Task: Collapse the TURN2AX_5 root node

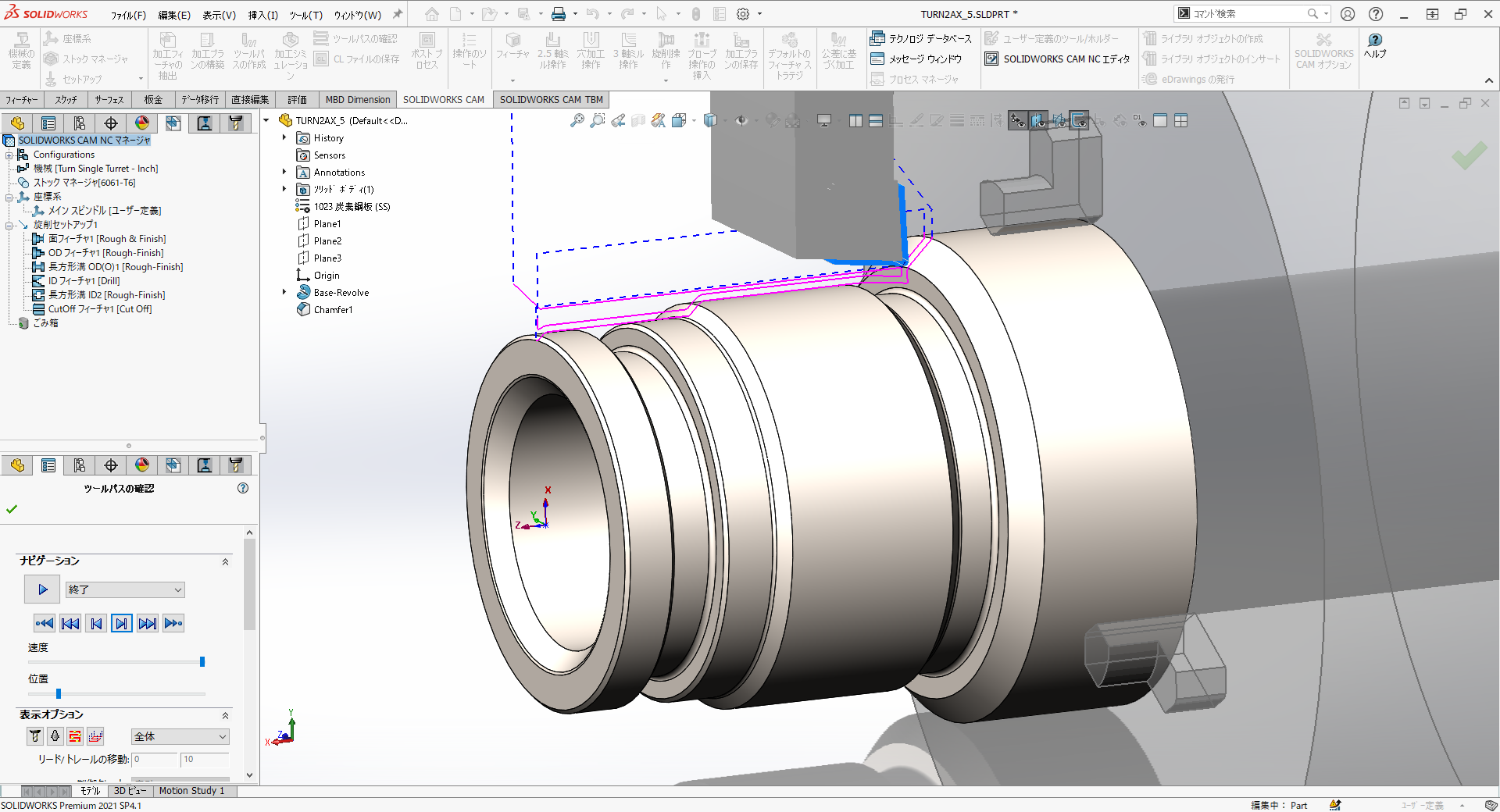Action: click(x=266, y=120)
